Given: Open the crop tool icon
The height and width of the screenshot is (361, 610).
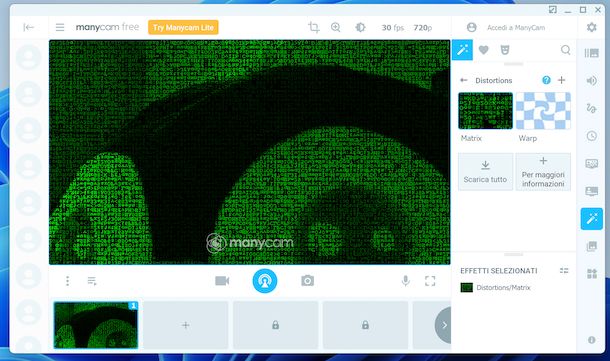Looking at the screenshot, I should click(x=314, y=27).
